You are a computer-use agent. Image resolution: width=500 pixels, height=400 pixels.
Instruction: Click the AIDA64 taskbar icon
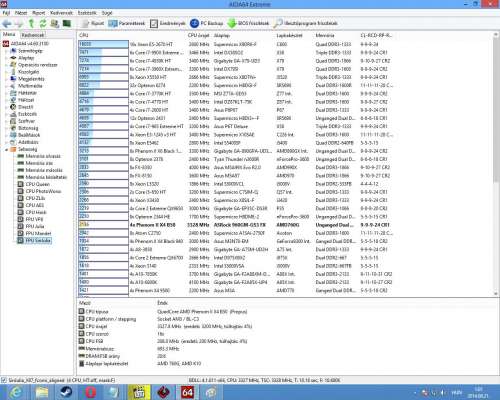[x=187, y=392]
